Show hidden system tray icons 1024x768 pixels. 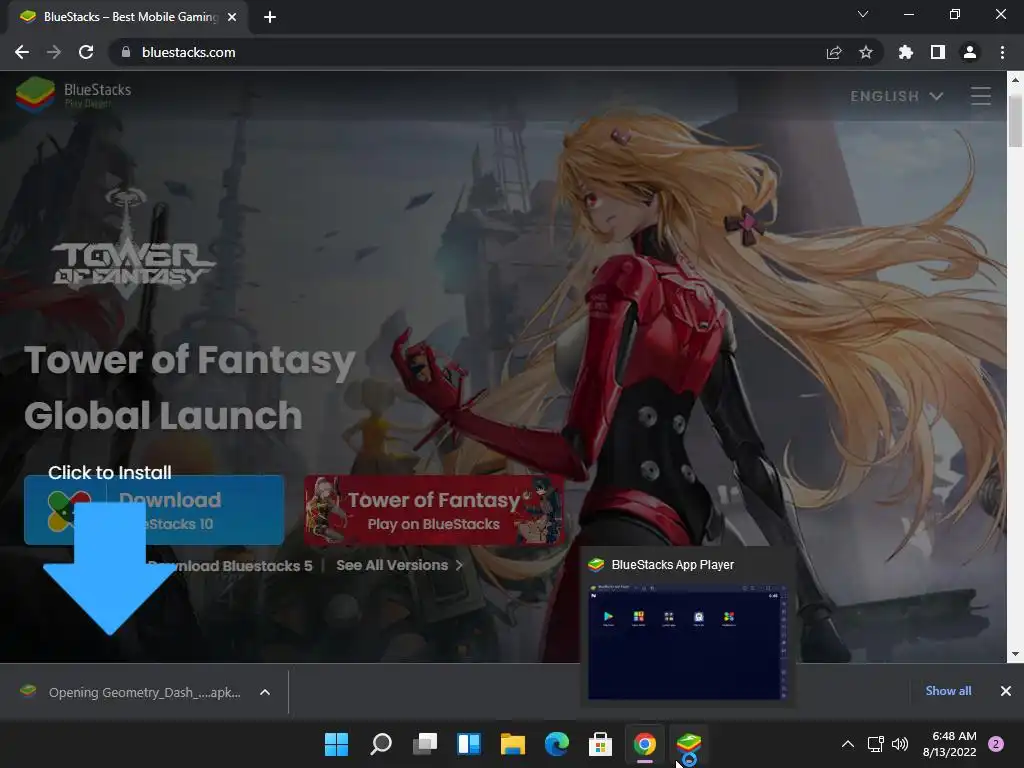(848, 744)
